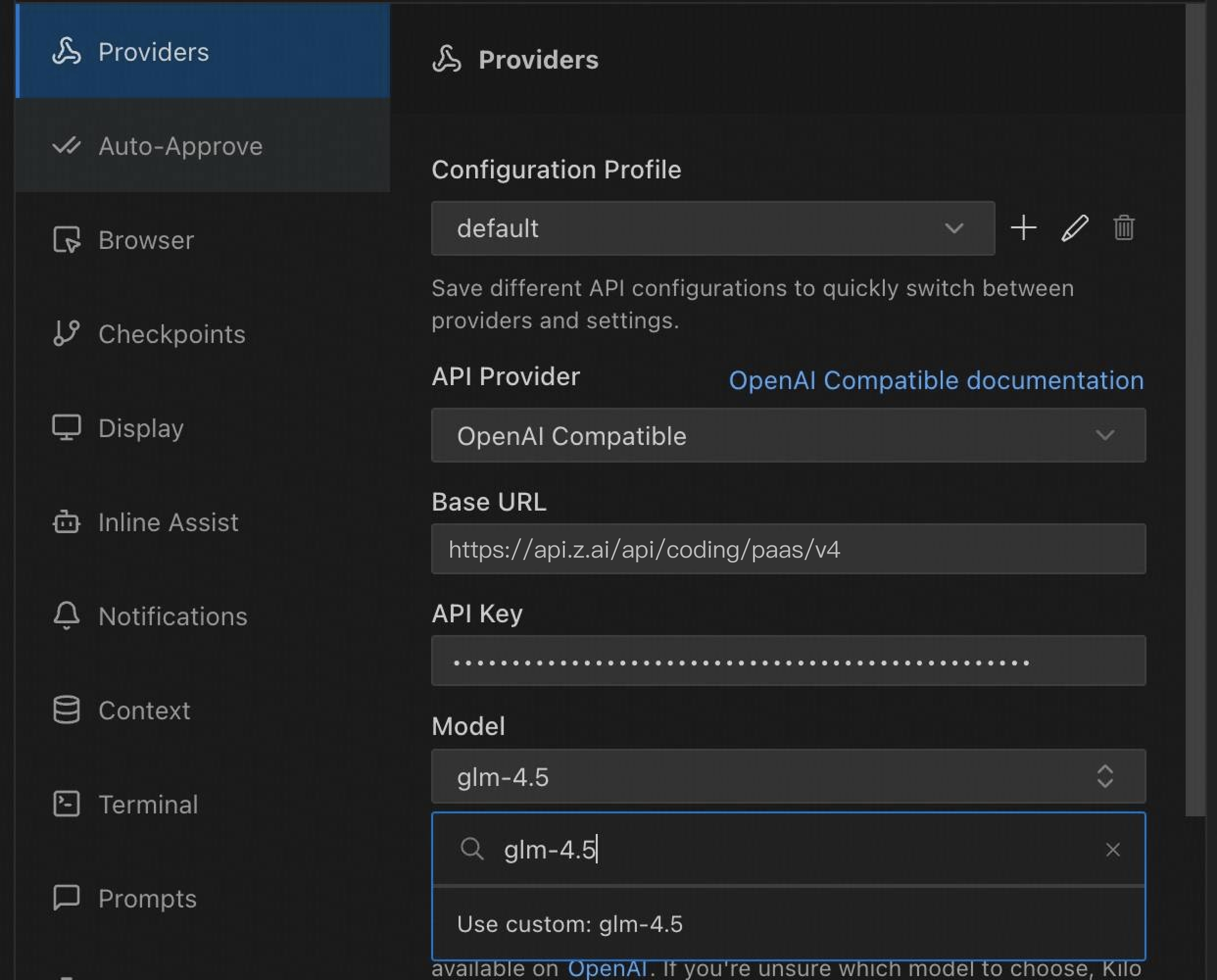The width and height of the screenshot is (1217, 980).
Task: Open the Configuration Profile dropdown showing default
Action: click(713, 229)
